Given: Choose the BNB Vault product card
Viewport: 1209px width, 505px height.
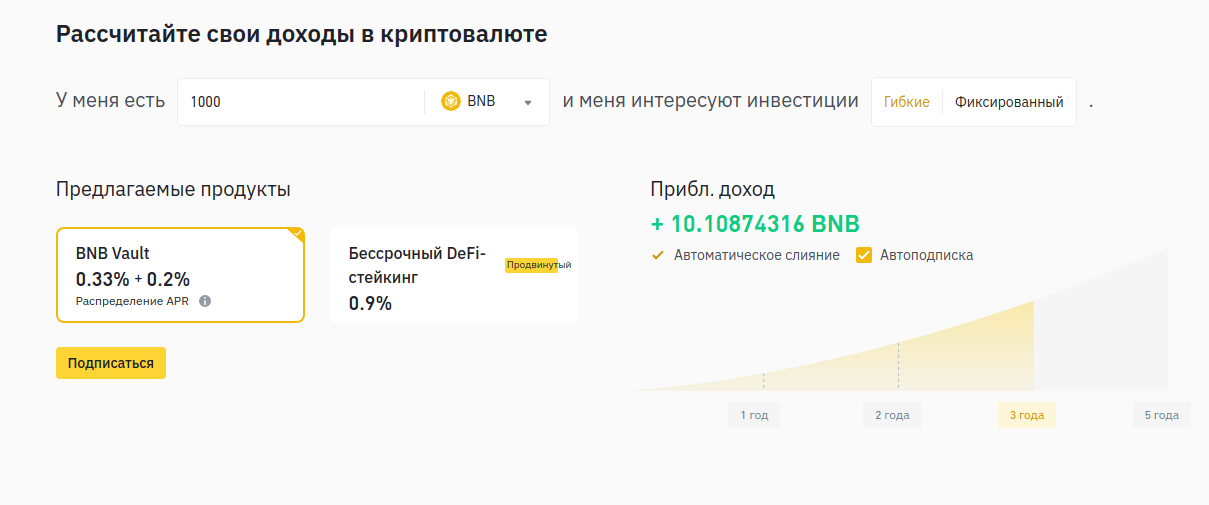Looking at the screenshot, I should (x=180, y=275).
